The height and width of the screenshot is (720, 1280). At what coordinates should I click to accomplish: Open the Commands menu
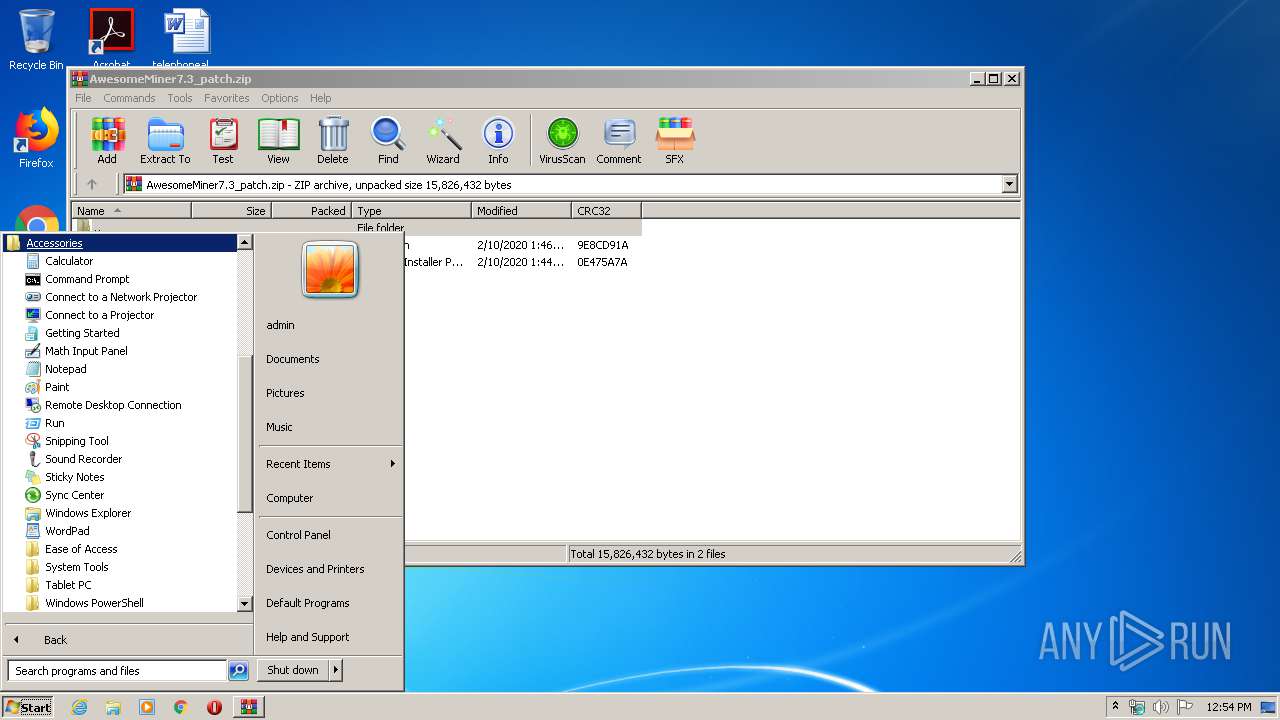[129, 98]
